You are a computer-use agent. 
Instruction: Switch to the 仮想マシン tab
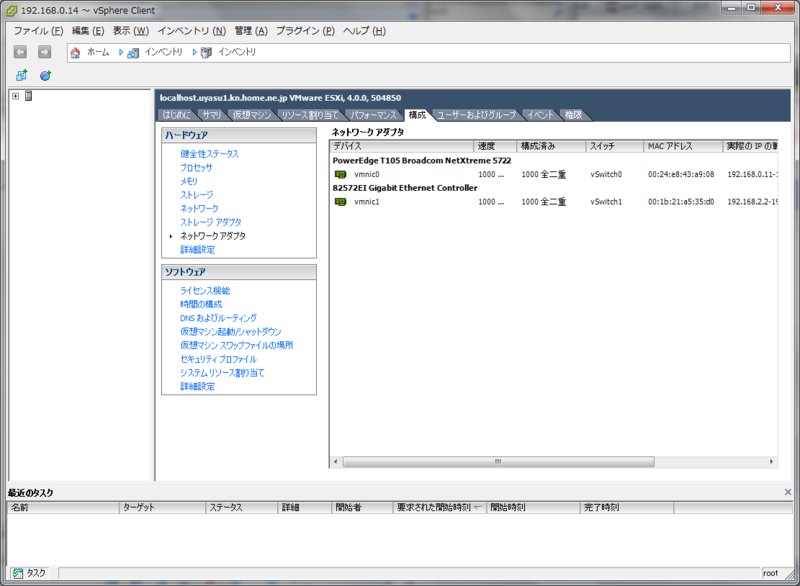coord(252,115)
